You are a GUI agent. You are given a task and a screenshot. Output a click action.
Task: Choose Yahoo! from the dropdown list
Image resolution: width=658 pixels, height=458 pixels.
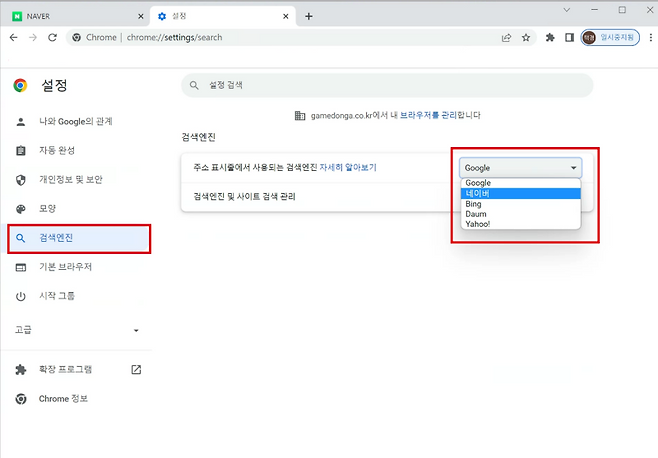[x=520, y=224]
